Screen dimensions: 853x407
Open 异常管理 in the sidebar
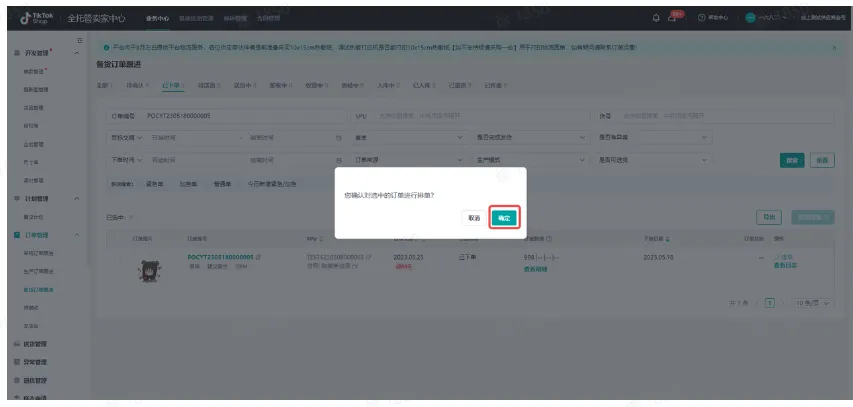click(36, 362)
